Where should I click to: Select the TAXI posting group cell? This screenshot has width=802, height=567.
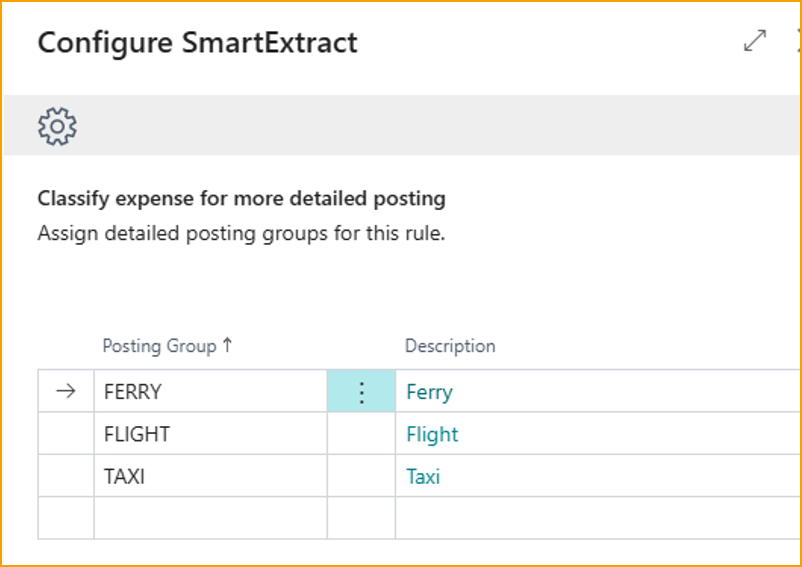(x=210, y=476)
